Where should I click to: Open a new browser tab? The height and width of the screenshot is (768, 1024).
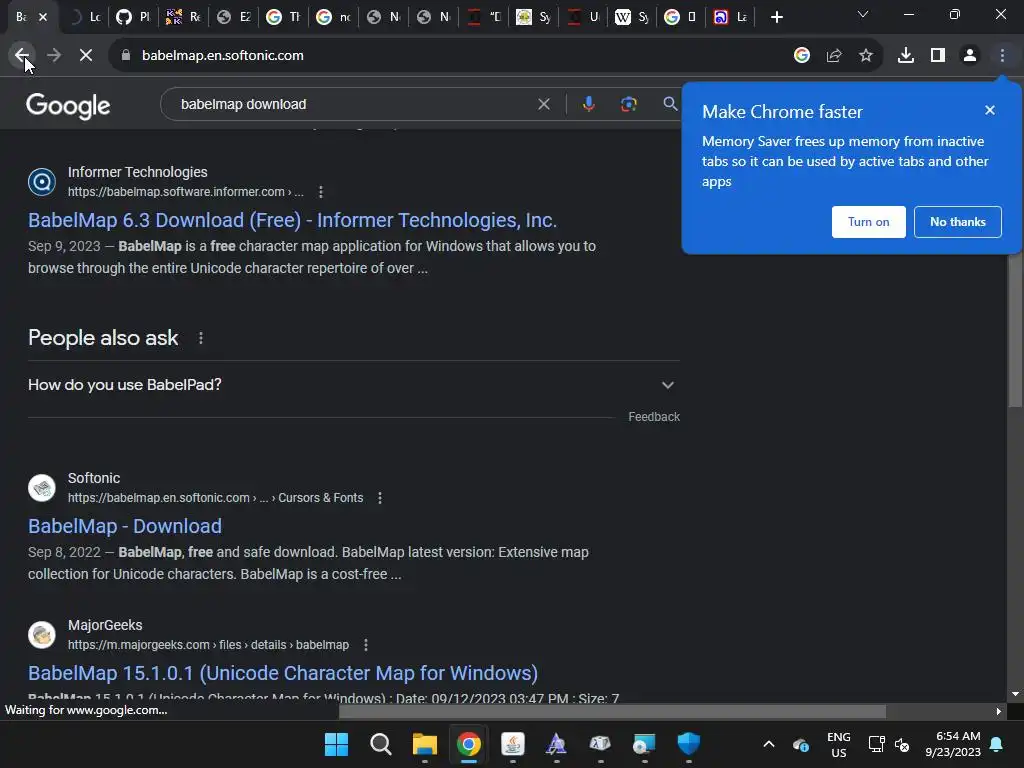point(776,17)
